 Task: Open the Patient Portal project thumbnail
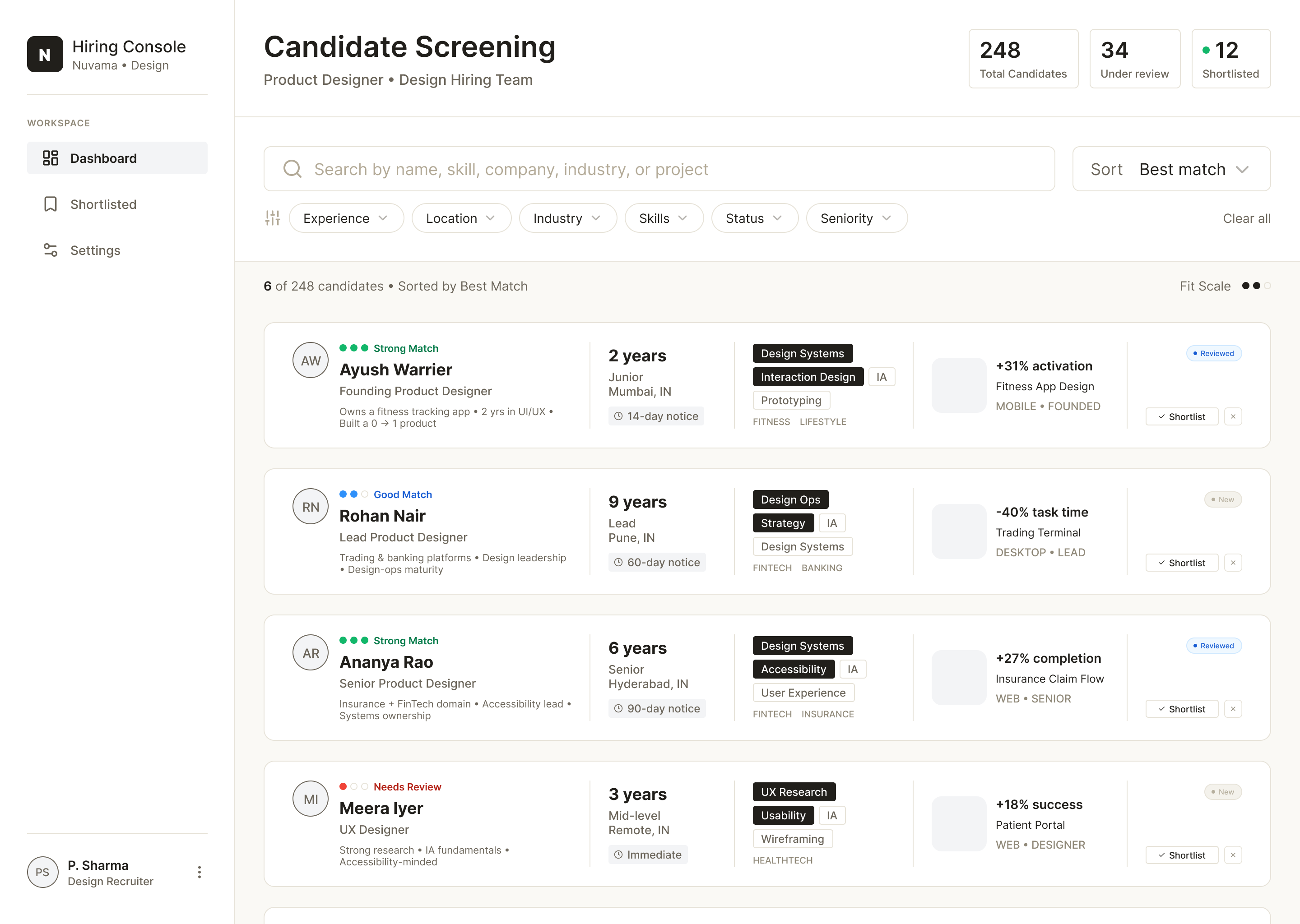[x=958, y=824]
